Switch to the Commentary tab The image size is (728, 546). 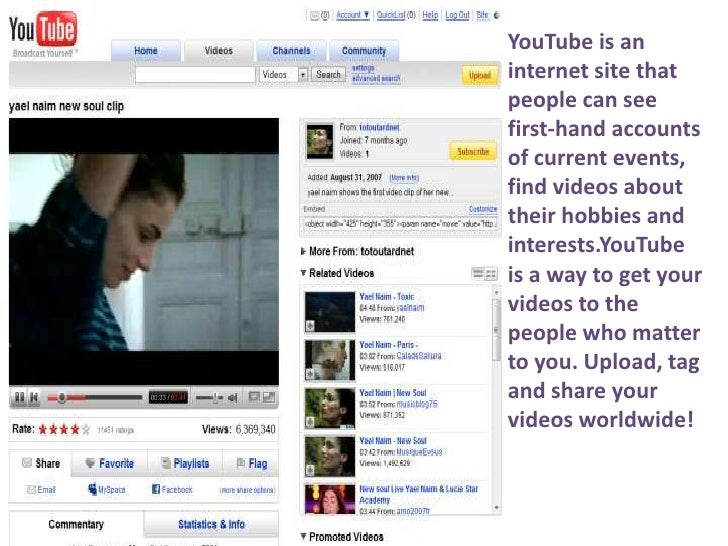point(76,524)
